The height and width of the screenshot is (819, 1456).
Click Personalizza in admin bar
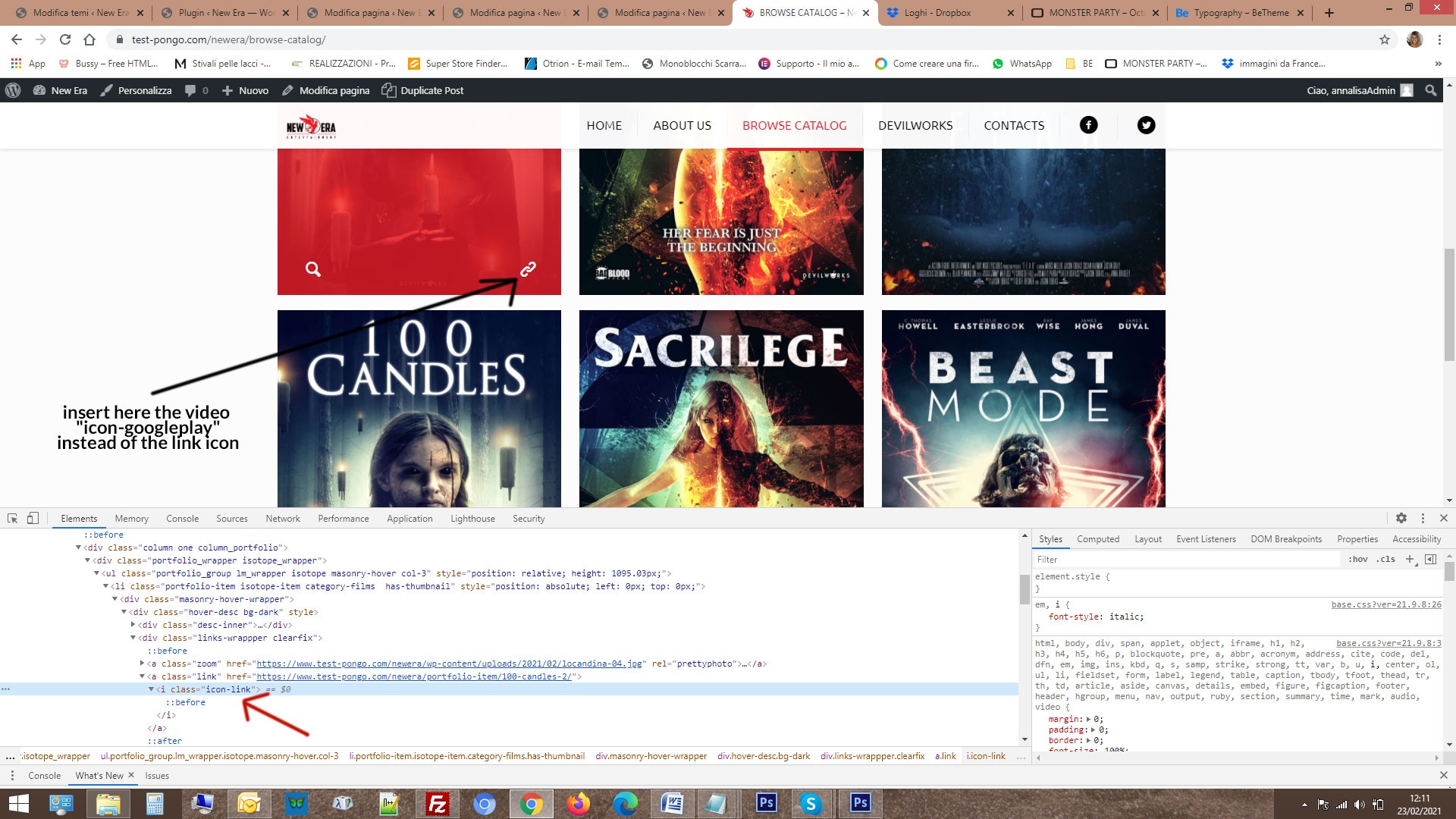[x=136, y=90]
